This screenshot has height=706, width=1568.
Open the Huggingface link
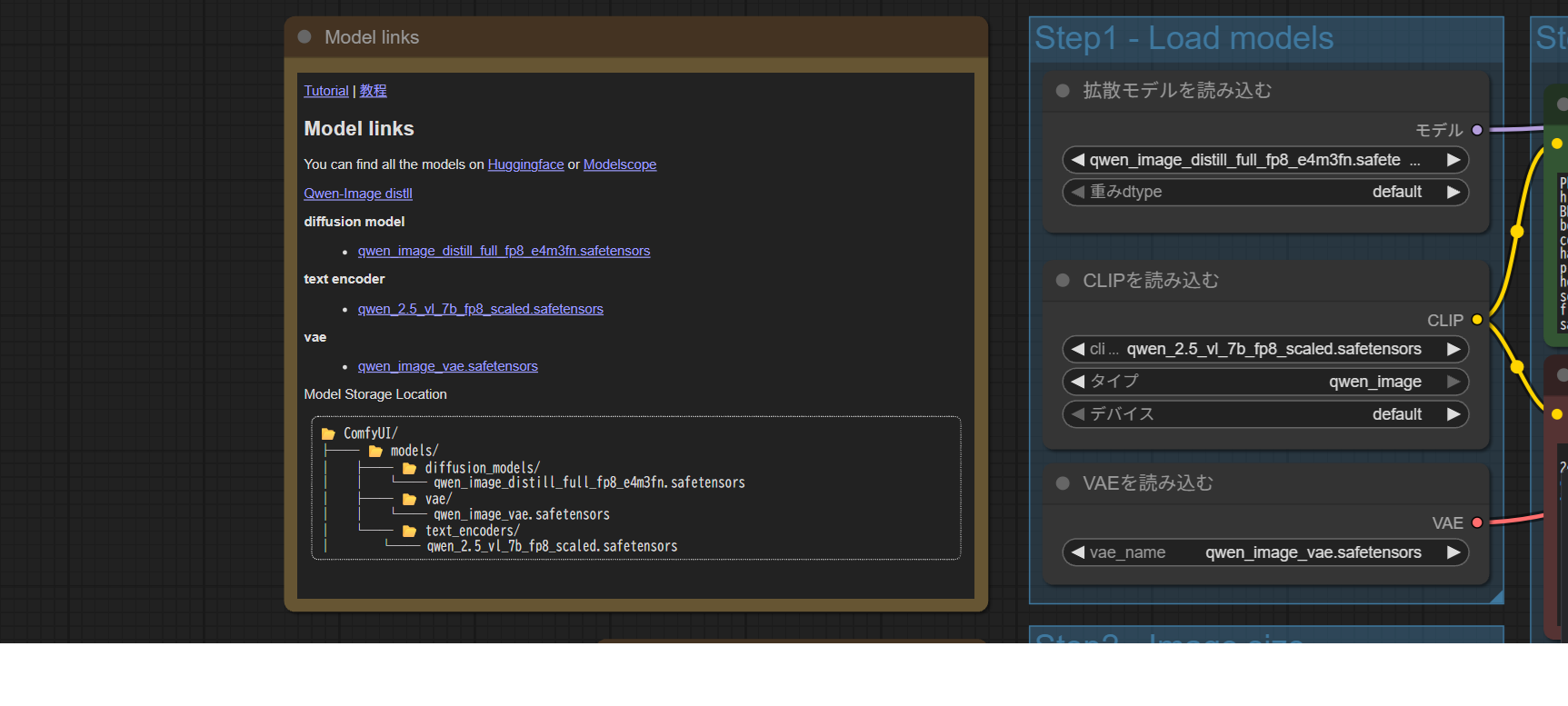(x=525, y=164)
